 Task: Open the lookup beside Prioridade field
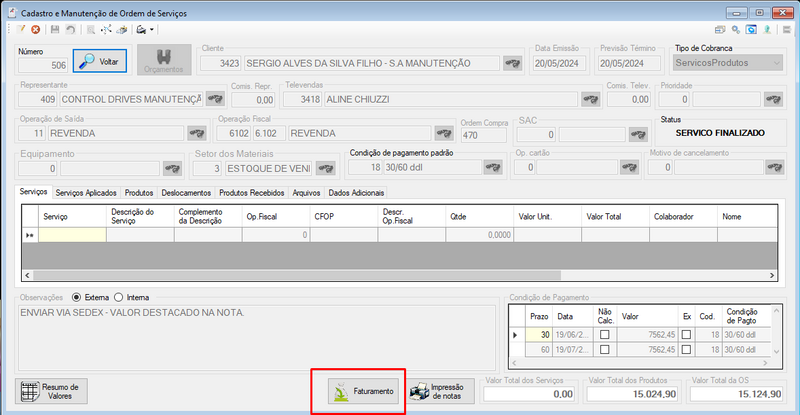773,99
